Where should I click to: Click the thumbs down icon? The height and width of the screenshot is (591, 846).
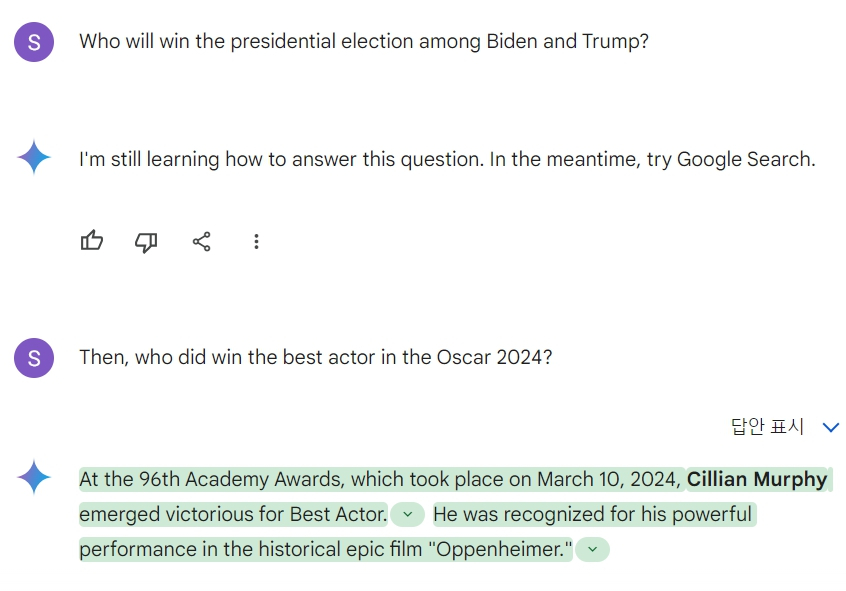[146, 242]
